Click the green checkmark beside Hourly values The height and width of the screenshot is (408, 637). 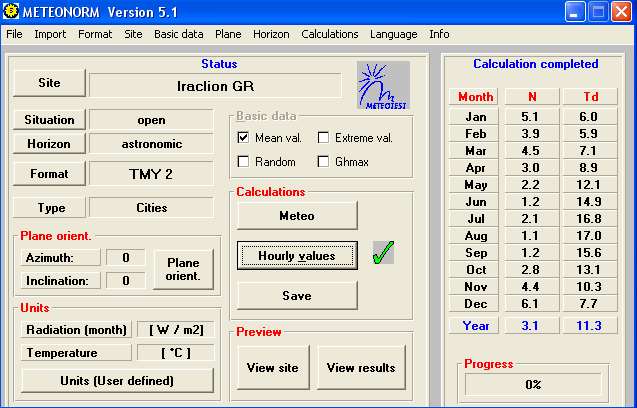383,253
